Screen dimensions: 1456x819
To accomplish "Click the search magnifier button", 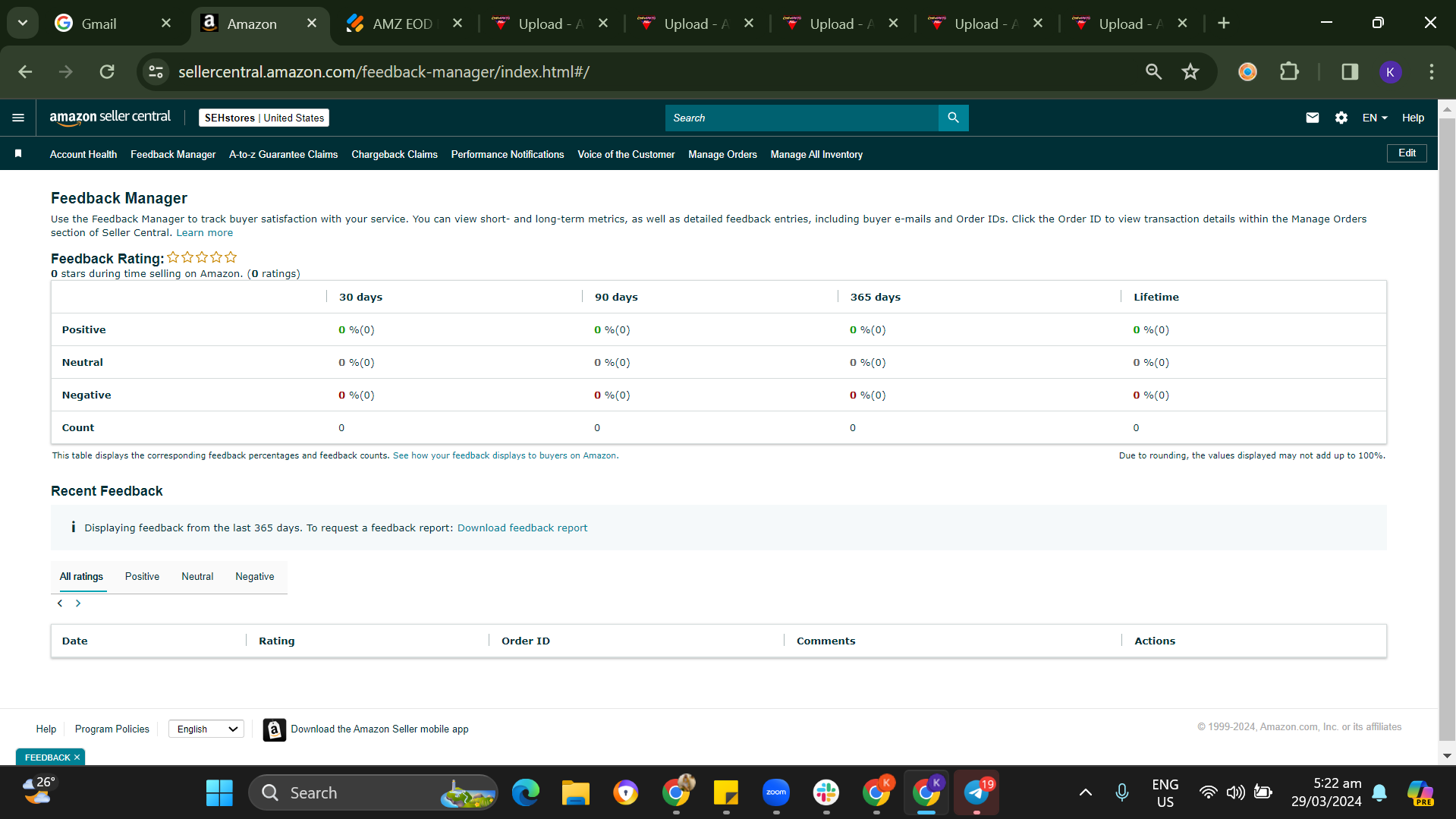I will tap(953, 118).
